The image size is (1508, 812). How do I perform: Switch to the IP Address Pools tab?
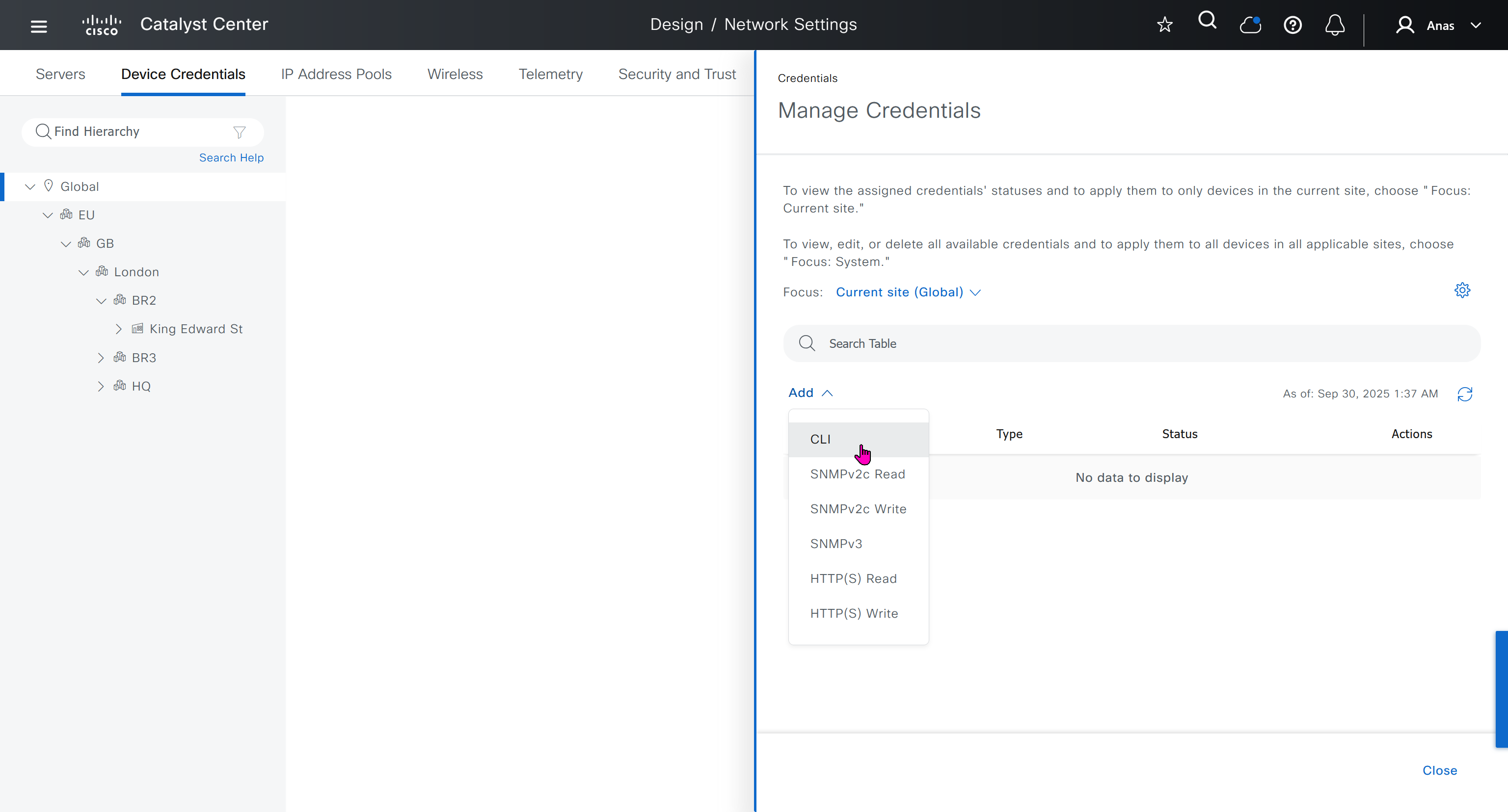[x=336, y=74]
